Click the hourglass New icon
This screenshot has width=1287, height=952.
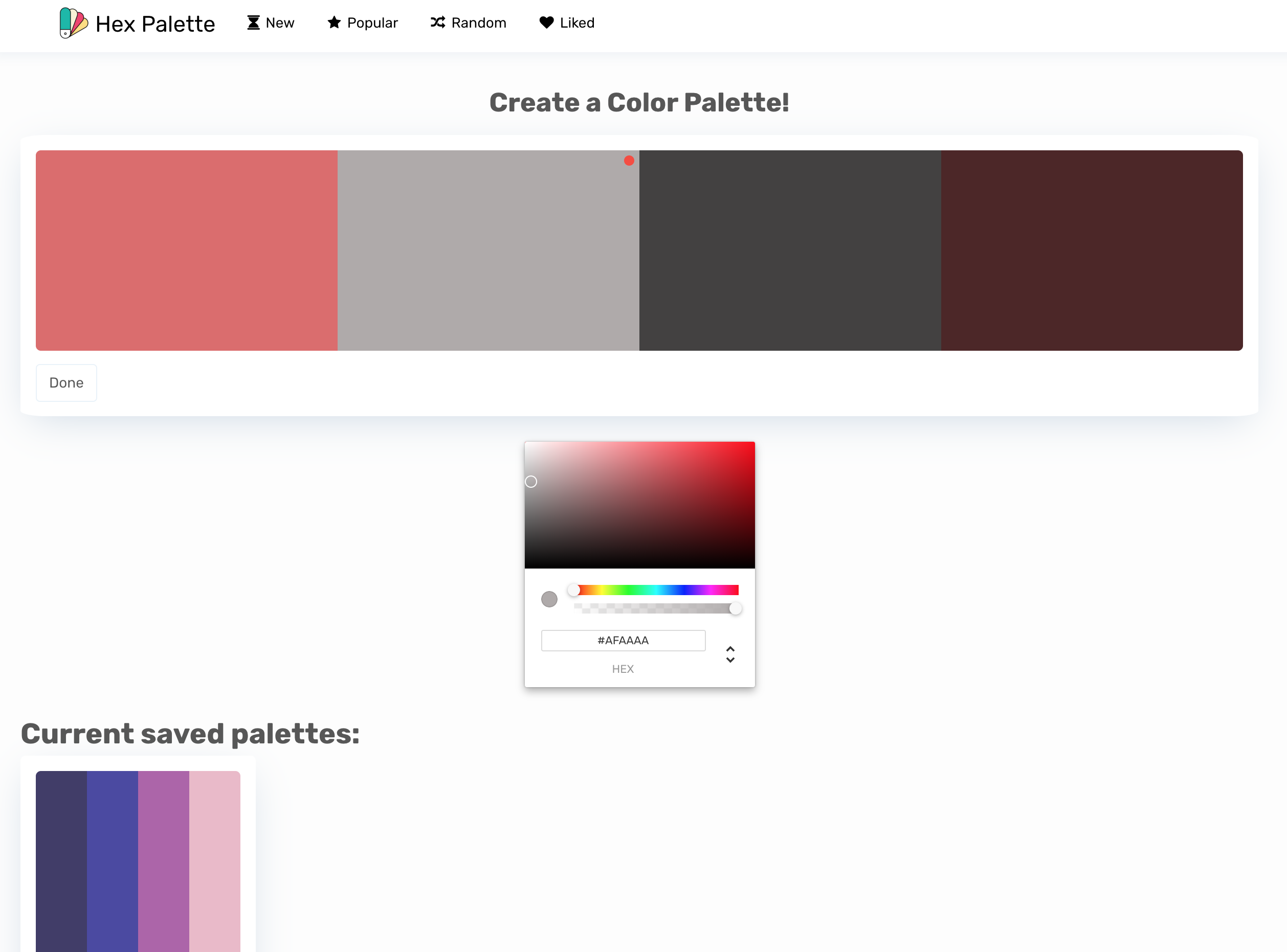point(253,23)
